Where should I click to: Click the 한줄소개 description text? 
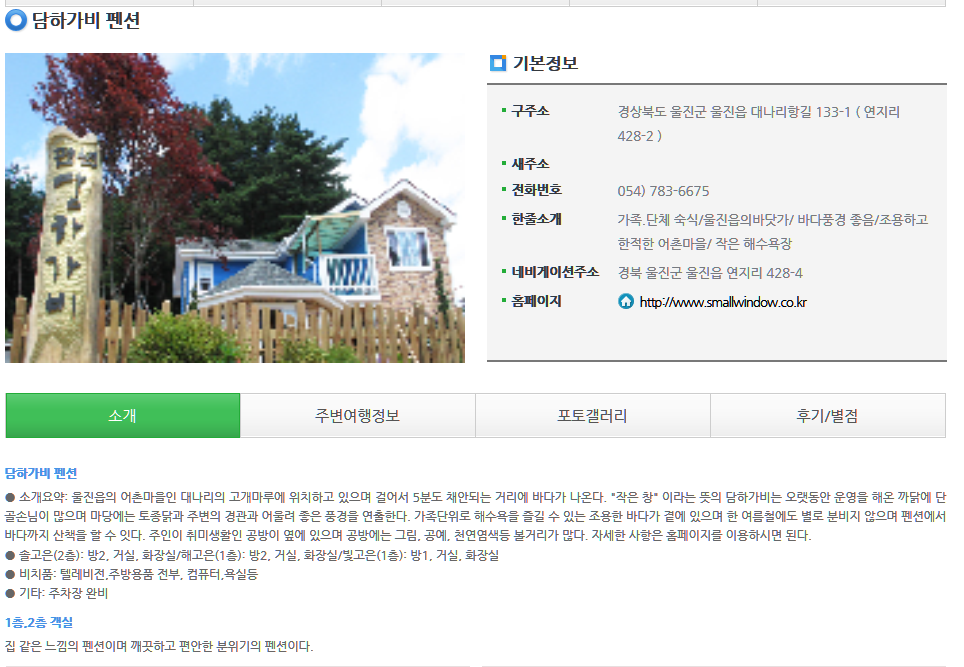coord(773,232)
